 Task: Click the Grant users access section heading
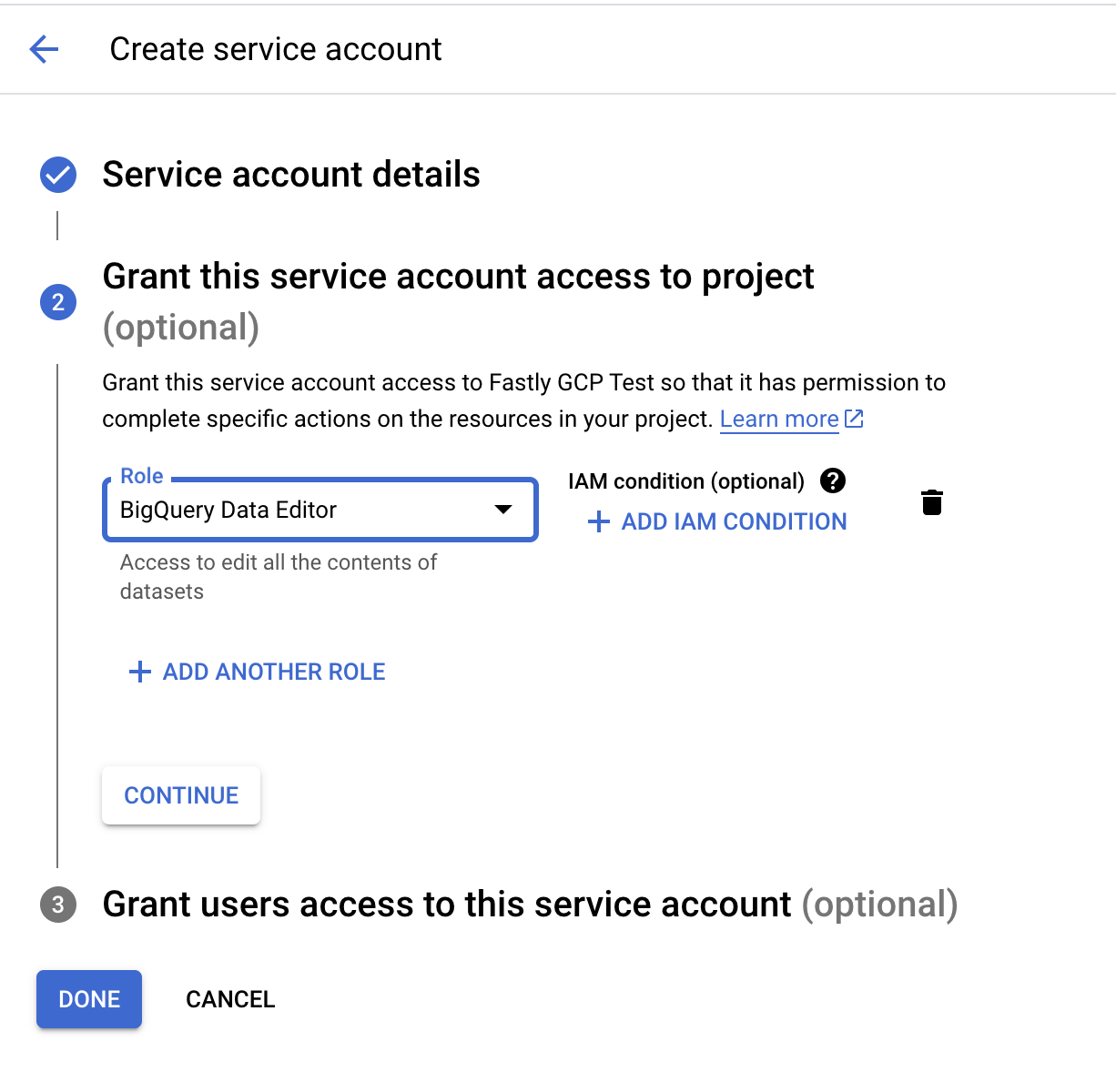447,904
